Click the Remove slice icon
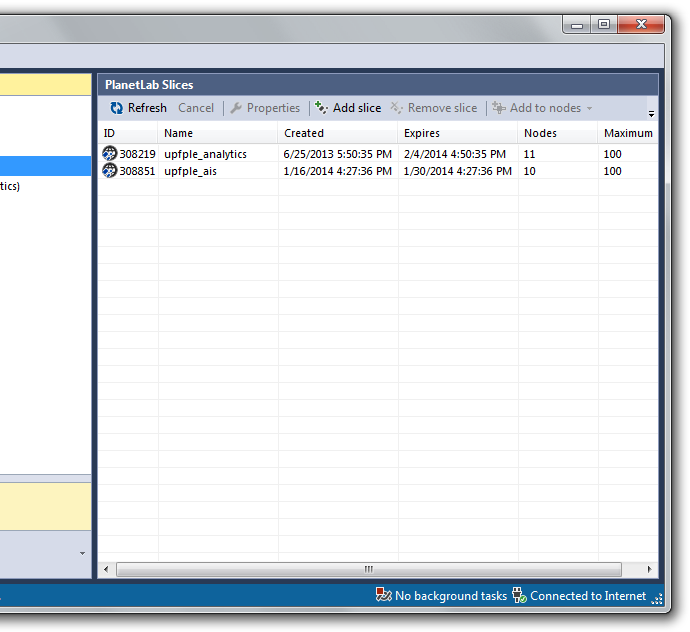The width and height of the screenshot is (690, 632). (x=396, y=108)
